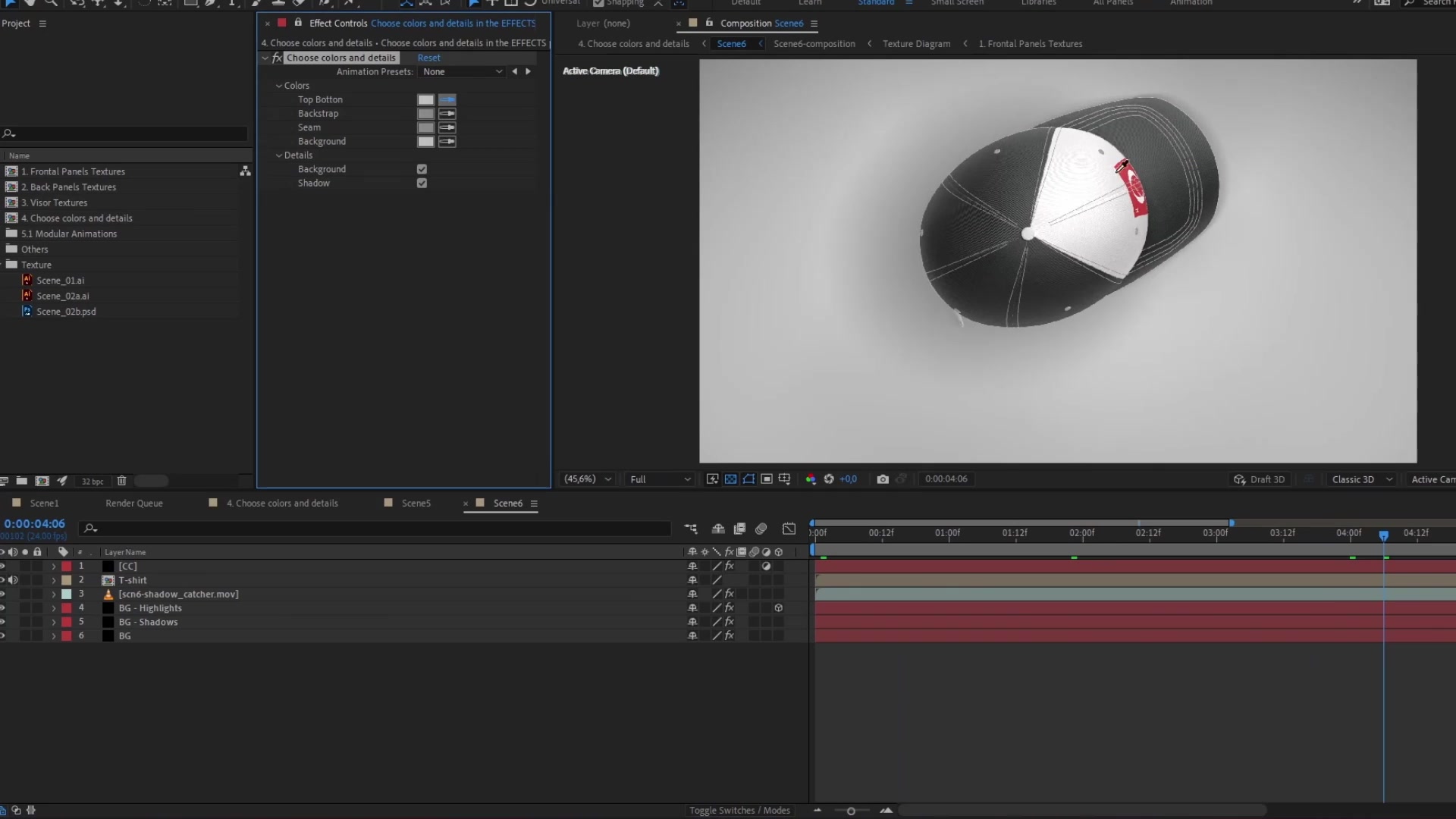Toggle the transparency grid in the viewer

[x=730, y=479]
